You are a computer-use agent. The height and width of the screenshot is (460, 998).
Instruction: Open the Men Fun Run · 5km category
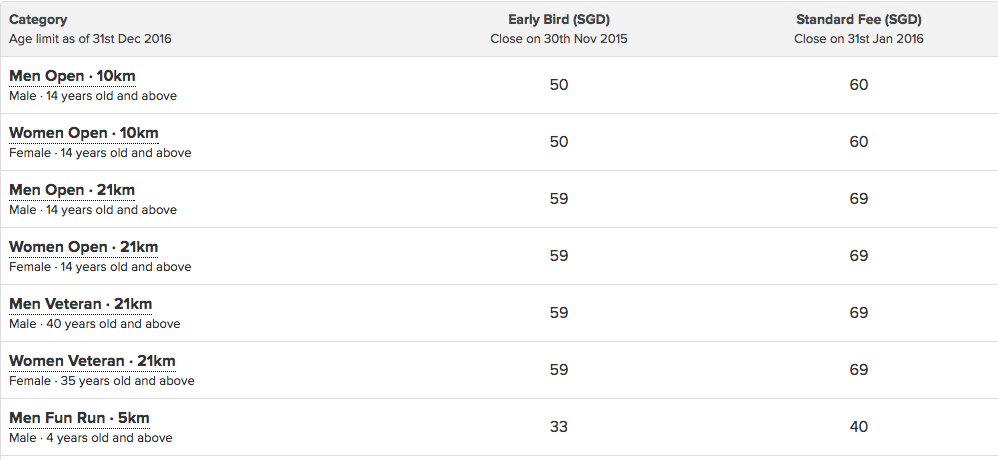point(80,418)
